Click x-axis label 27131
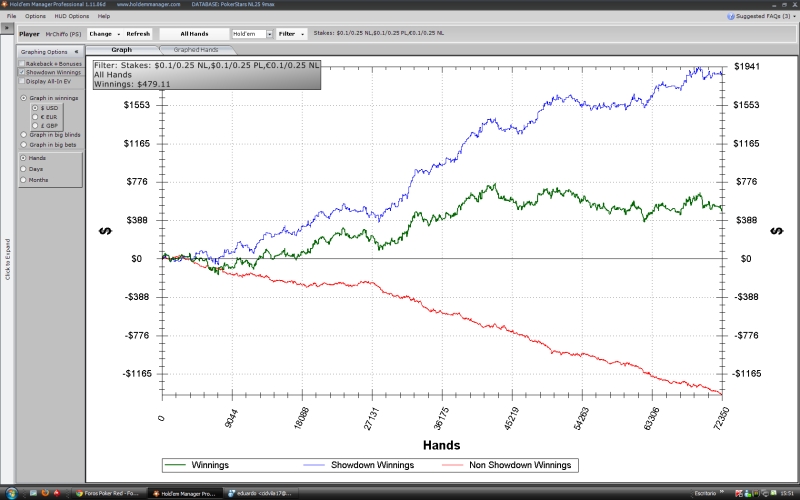 pyautogui.click(x=371, y=418)
